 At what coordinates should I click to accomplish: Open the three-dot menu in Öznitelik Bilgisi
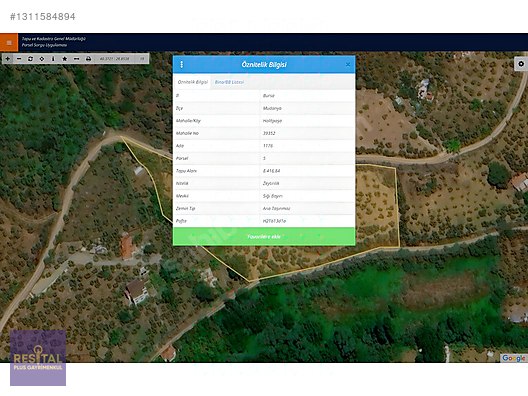(x=182, y=64)
